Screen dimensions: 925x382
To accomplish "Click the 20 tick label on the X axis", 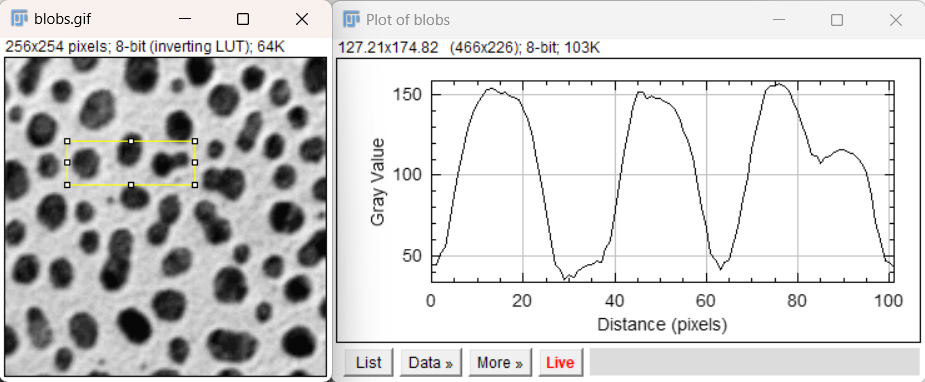I will pyautogui.click(x=523, y=301).
